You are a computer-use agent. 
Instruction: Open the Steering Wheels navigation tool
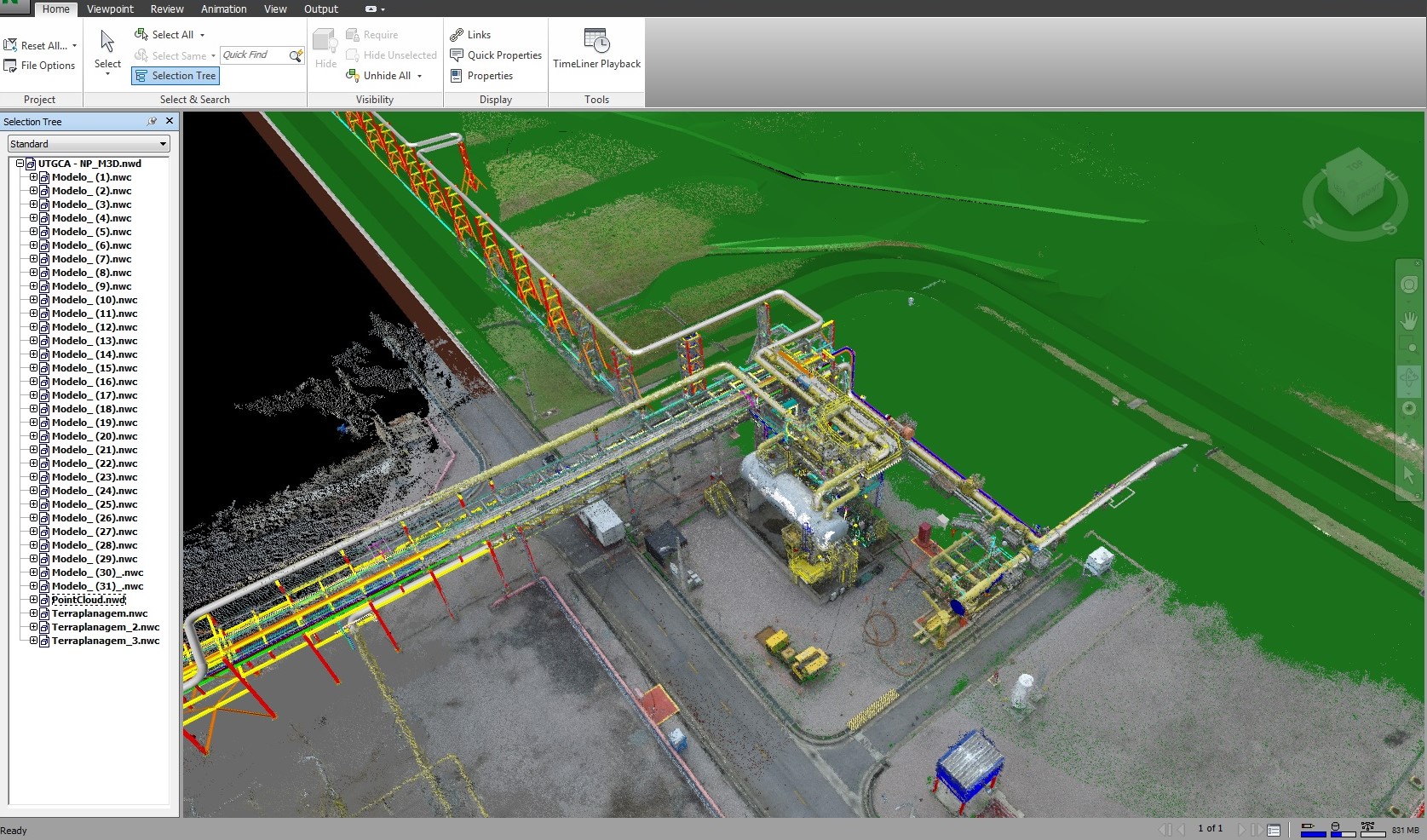tap(1409, 285)
